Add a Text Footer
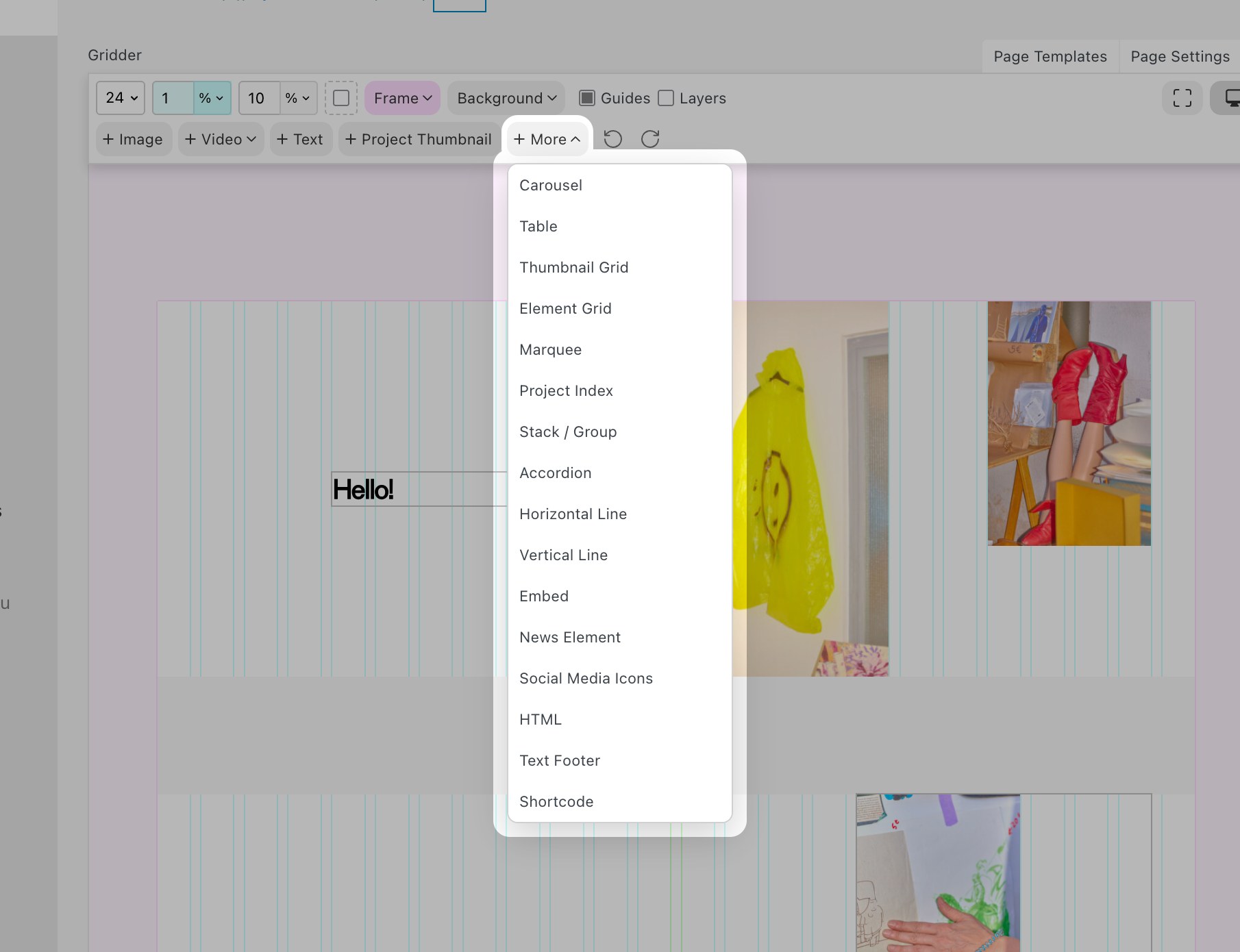Viewport: 1240px width, 952px height. [620, 760]
